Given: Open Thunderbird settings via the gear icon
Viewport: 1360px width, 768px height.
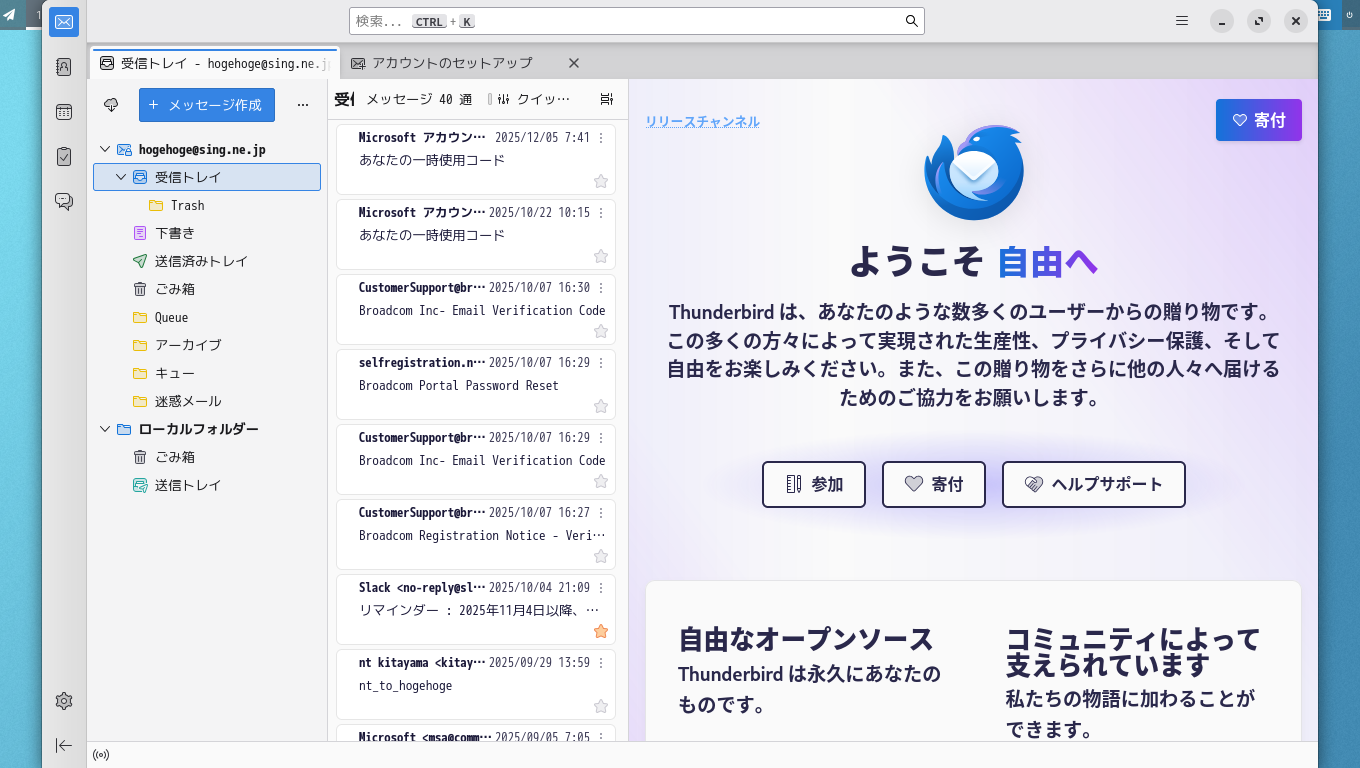Looking at the screenshot, I should click(x=64, y=700).
